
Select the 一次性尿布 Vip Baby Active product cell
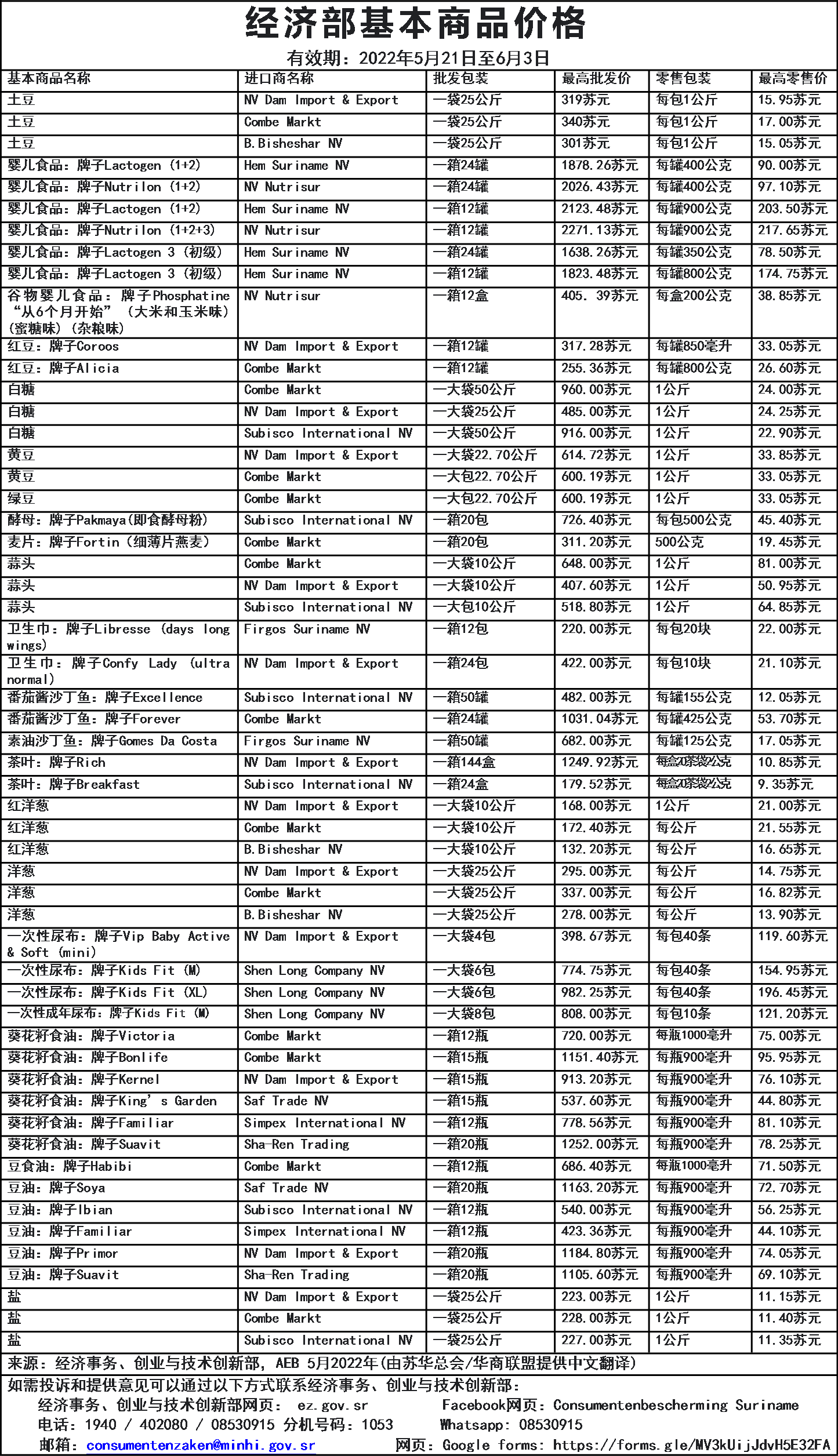119,944
